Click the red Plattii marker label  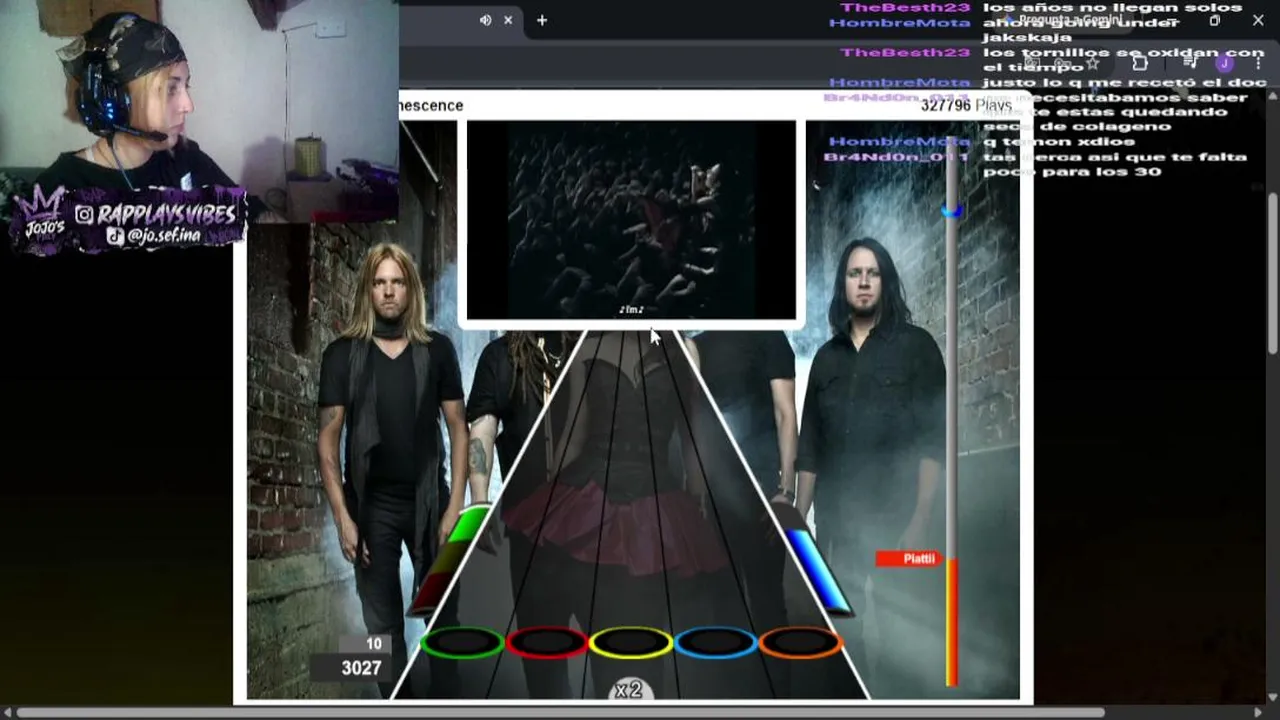click(x=909, y=559)
